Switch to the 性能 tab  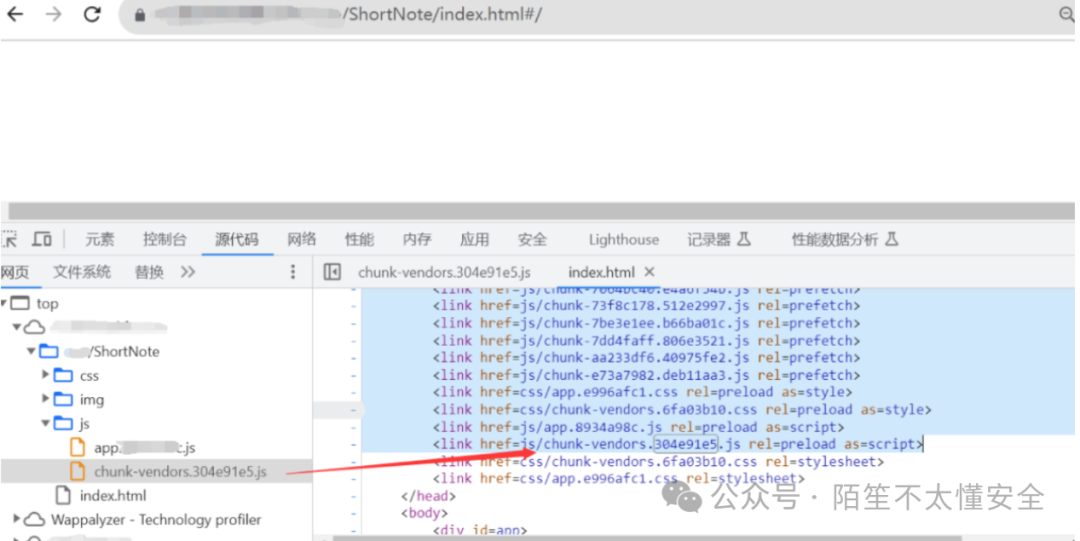pyautogui.click(x=360, y=239)
